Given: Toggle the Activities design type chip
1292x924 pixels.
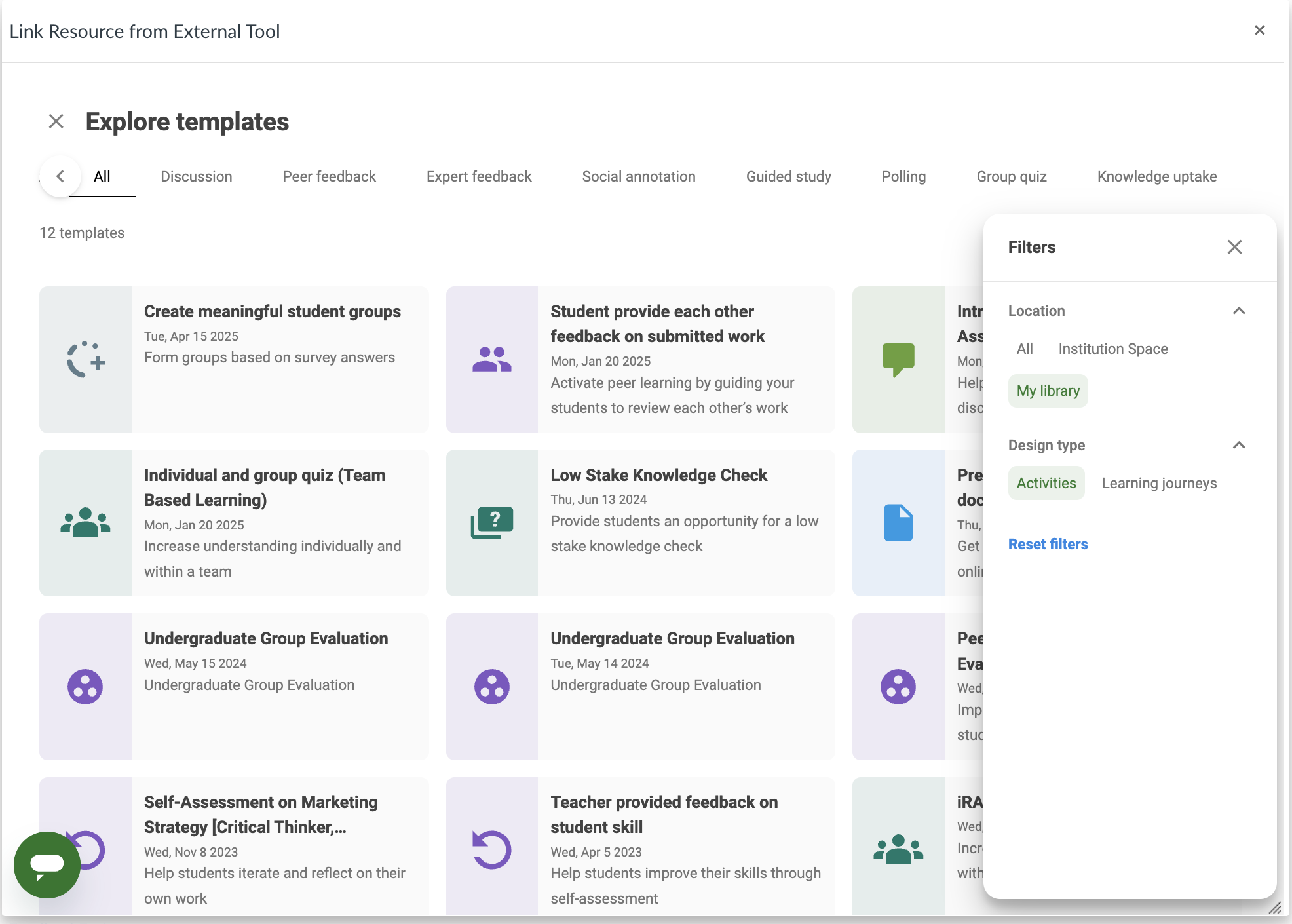Looking at the screenshot, I should coord(1046,483).
